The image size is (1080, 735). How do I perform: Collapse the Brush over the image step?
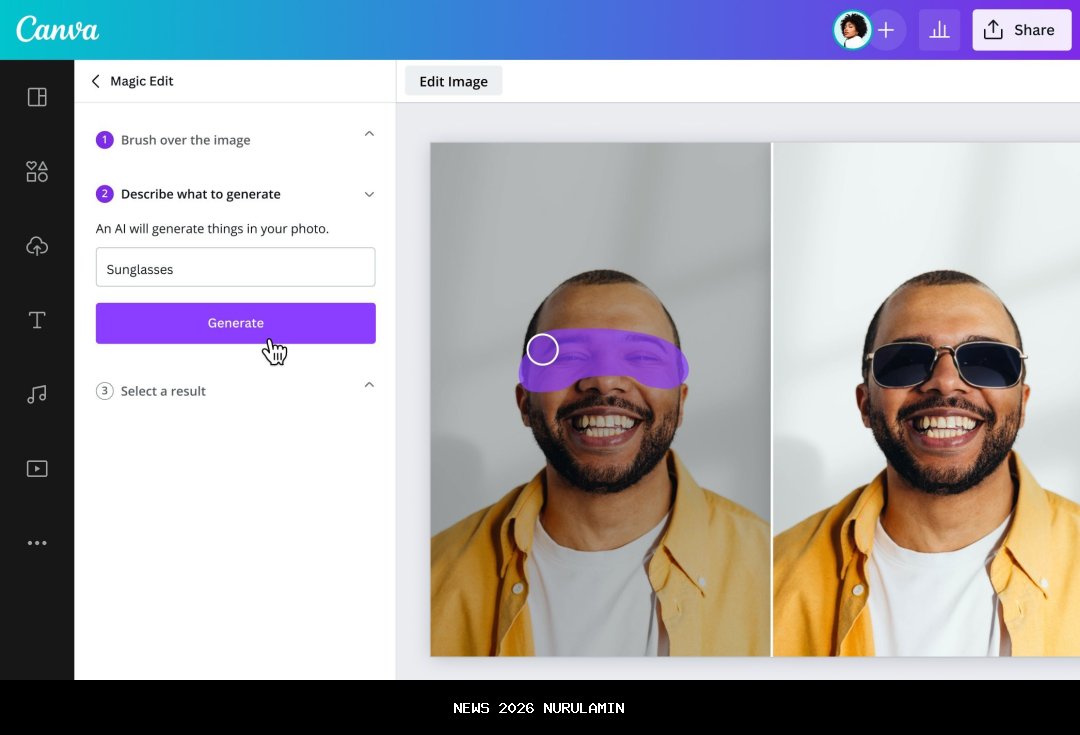(370, 133)
